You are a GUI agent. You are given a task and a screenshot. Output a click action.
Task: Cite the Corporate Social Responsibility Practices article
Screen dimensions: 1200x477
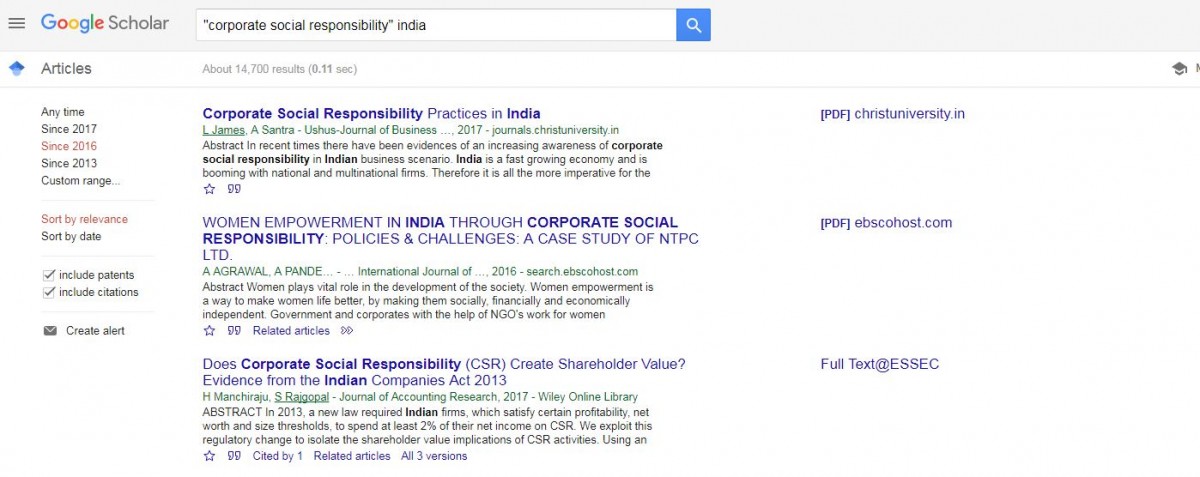(x=234, y=188)
